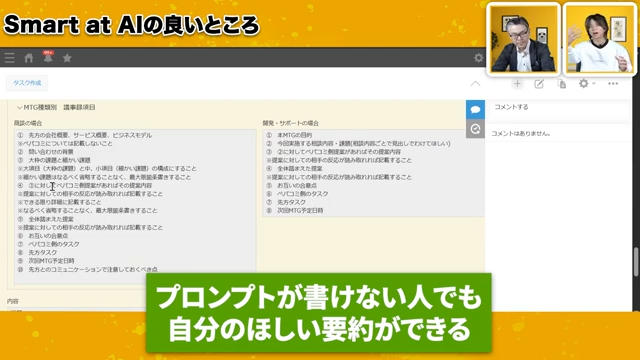This screenshot has width=640, height=360.
Task: Click the タスク作成 button
Action: click(27, 83)
